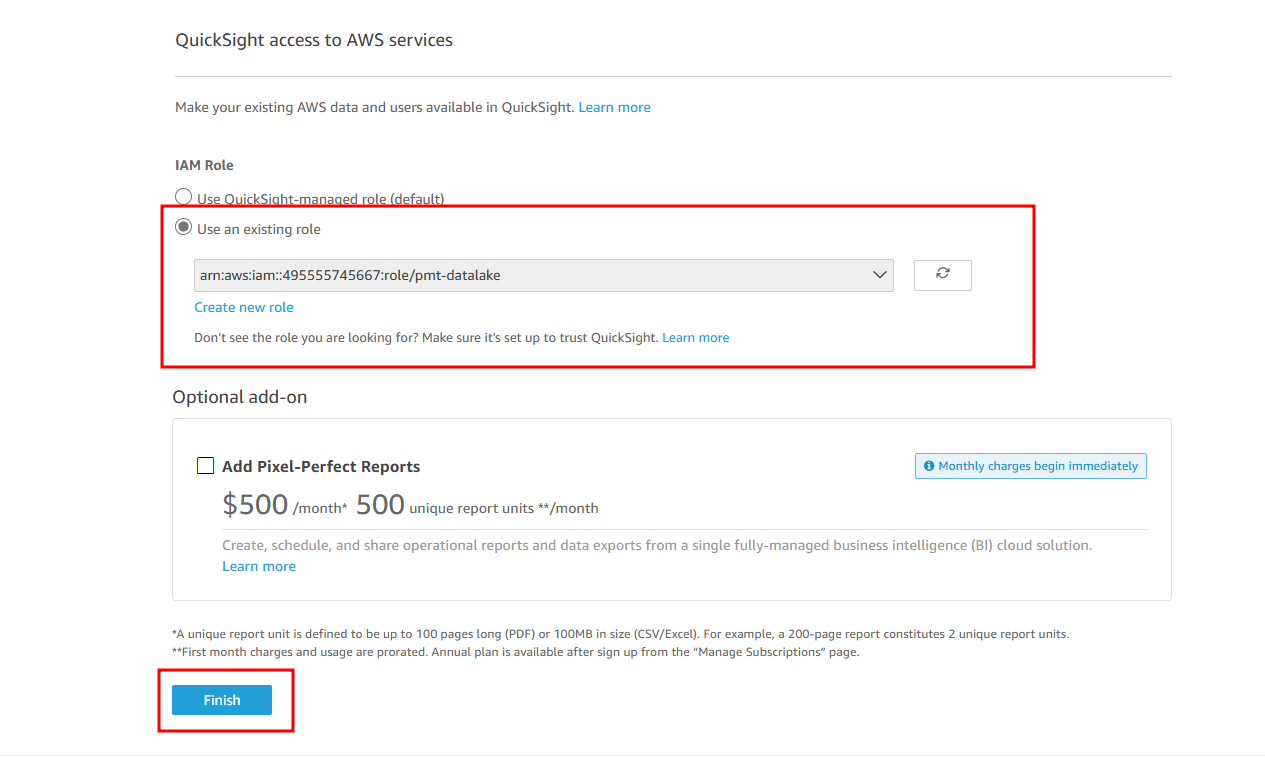Screen dimensions: 1265x758
Task: Open Learn more beside AWS data description
Action: coord(614,107)
